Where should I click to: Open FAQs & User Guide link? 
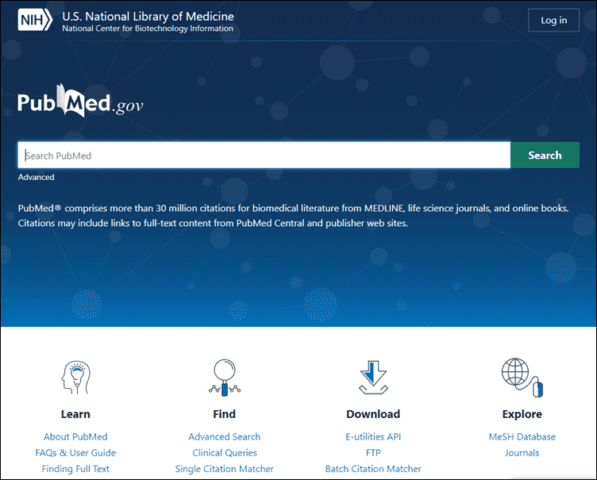click(75, 453)
